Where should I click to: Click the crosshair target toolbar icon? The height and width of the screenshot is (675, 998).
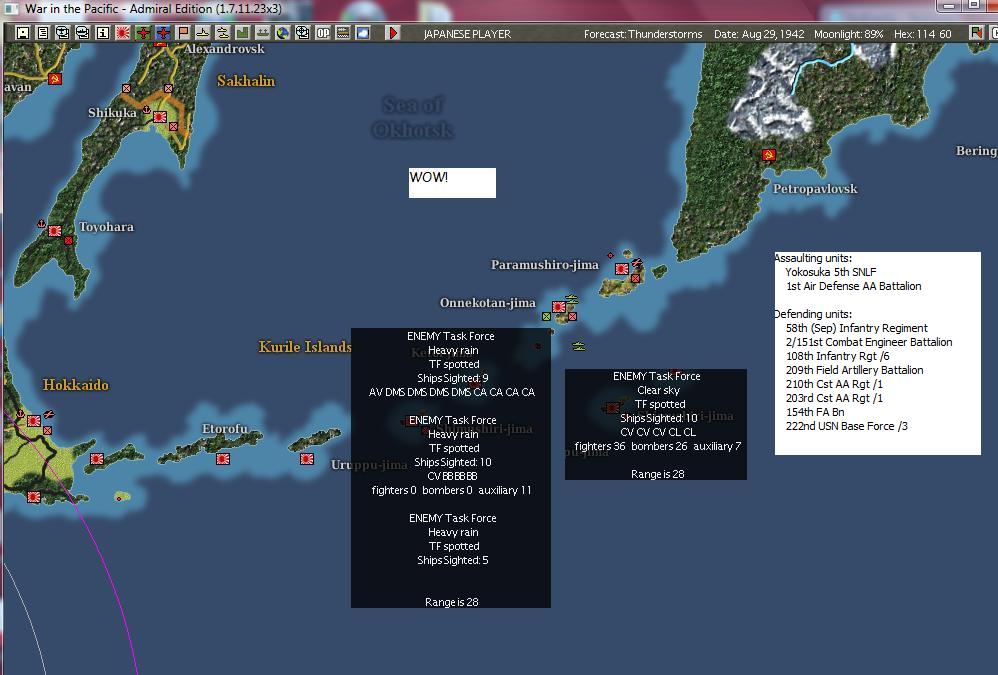click(x=303, y=32)
